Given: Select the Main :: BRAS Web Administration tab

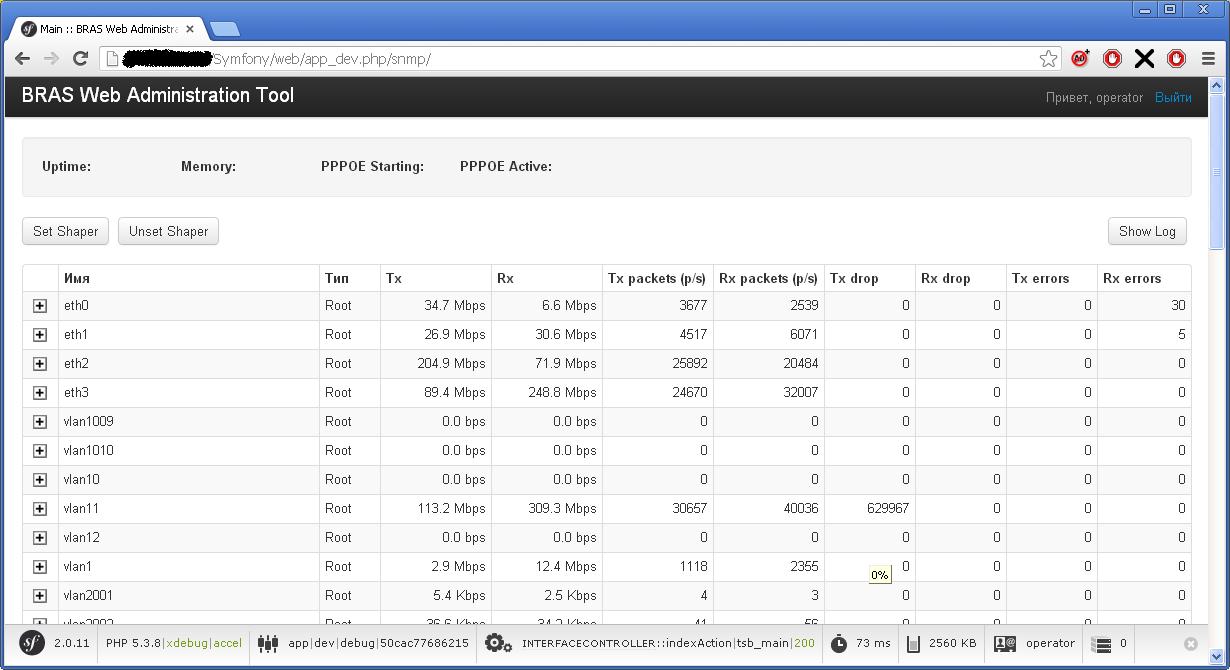Looking at the screenshot, I should 107,29.
